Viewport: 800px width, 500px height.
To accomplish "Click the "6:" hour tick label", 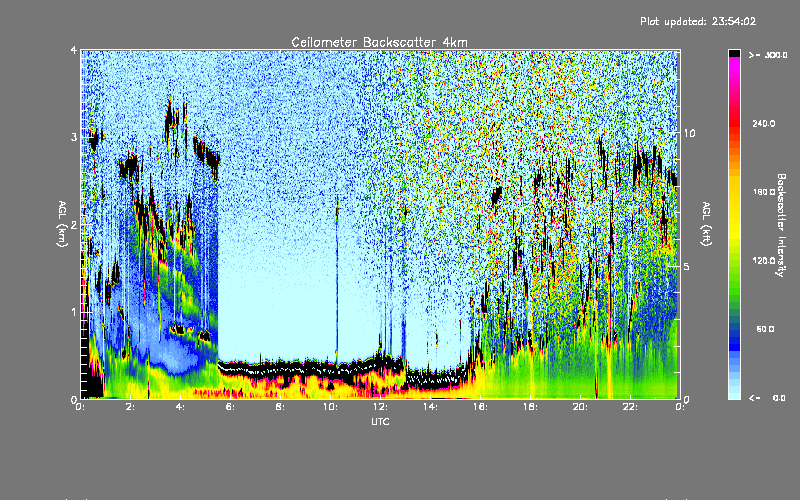I will [x=230, y=407].
